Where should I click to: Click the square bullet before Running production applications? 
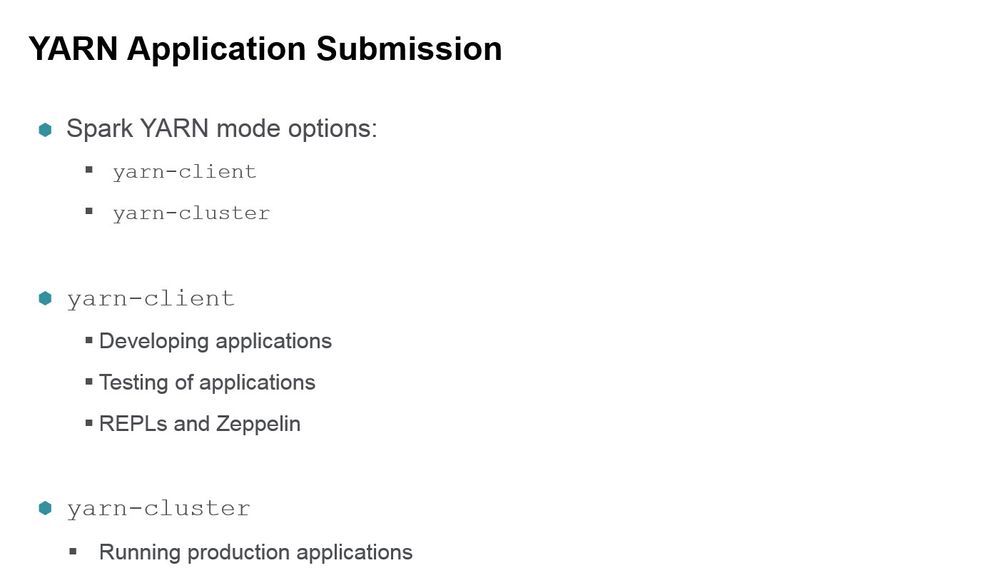pyautogui.click(x=73, y=551)
